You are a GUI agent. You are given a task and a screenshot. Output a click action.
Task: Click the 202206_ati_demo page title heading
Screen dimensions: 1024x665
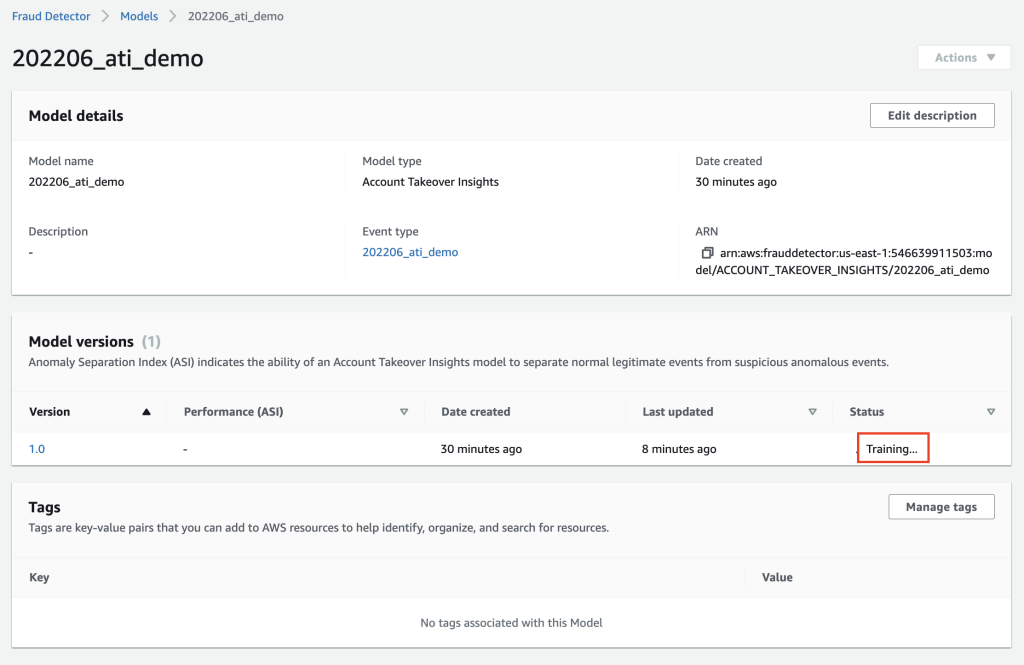pyautogui.click(x=108, y=58)
